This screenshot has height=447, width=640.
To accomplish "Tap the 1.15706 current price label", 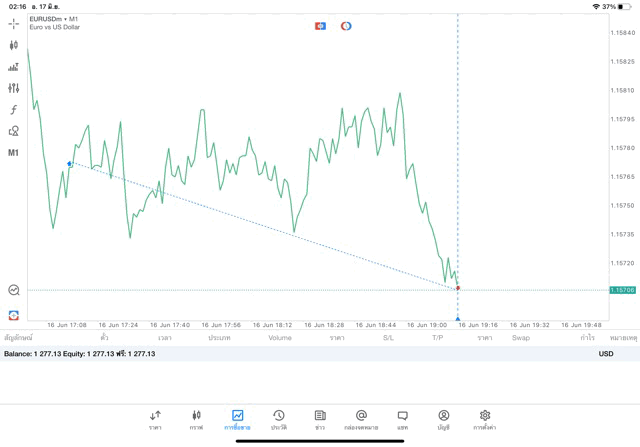I will [x=622, y=290].
